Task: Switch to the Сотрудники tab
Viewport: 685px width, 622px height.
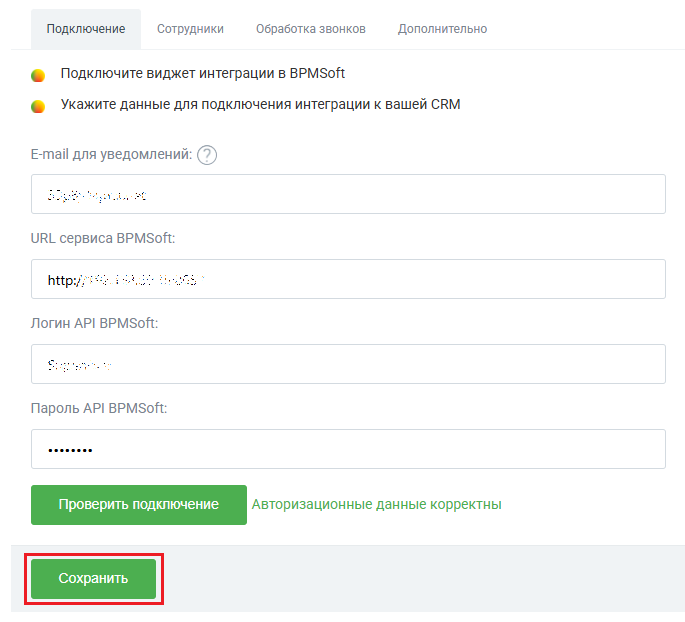Action: pos(190,29)
